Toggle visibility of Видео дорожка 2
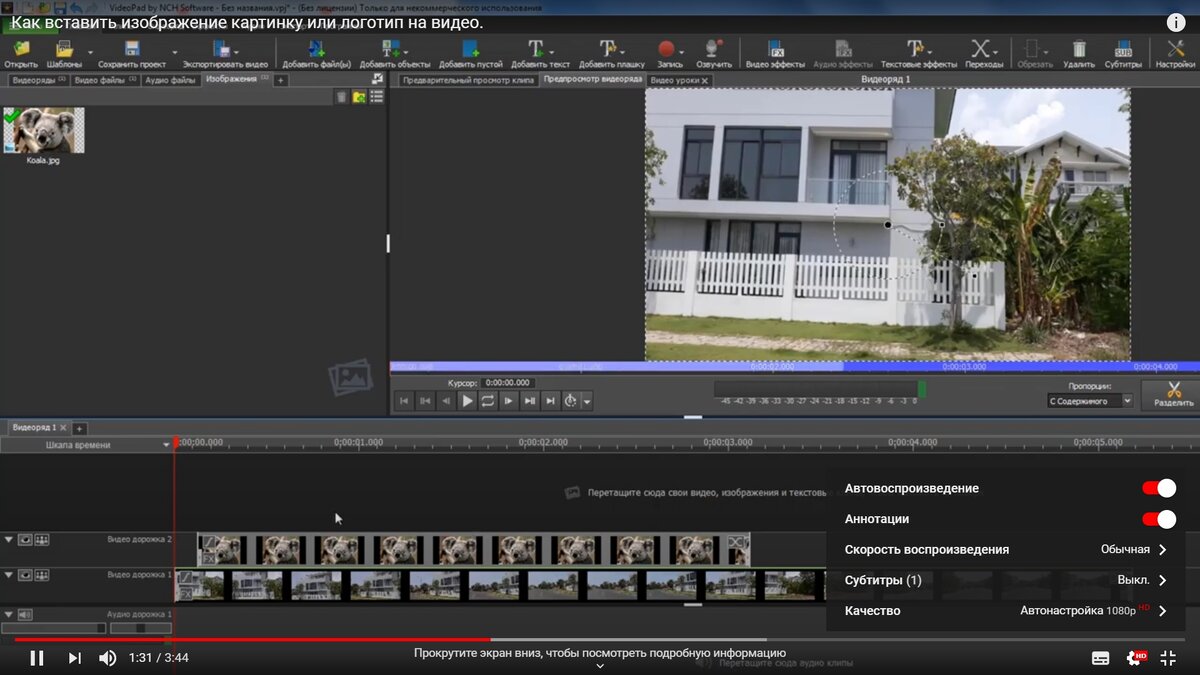The height and width of the screenshot is (675, 1200). point(25,540)
